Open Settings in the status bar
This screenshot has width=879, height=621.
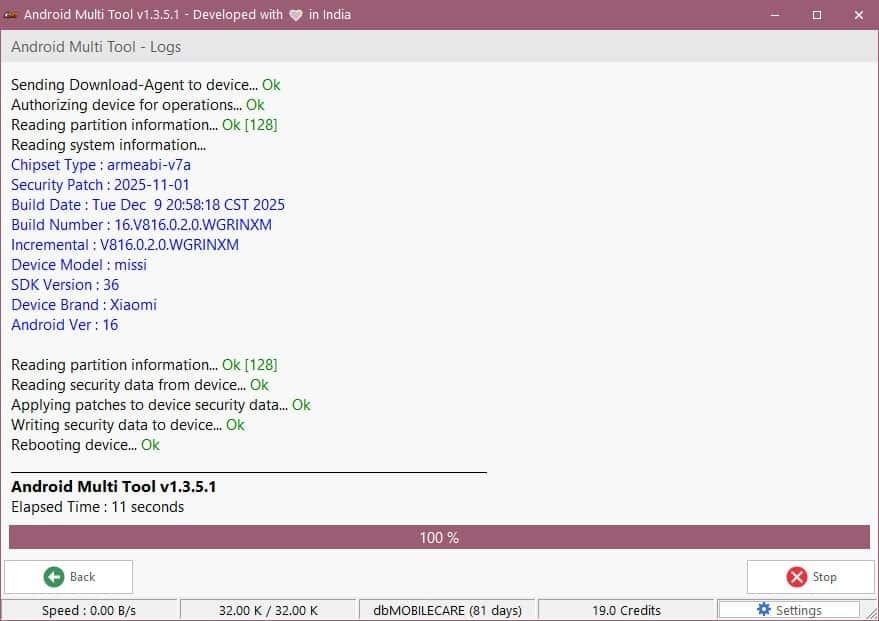coord(788,610)
